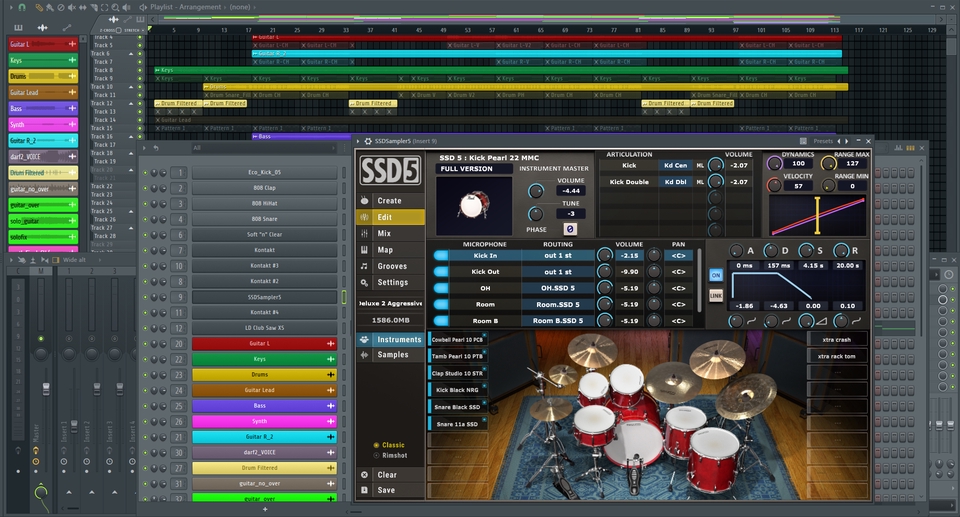Select the Delete tool in Playlist toolbar
960x517 pixels.
(61, 7)
